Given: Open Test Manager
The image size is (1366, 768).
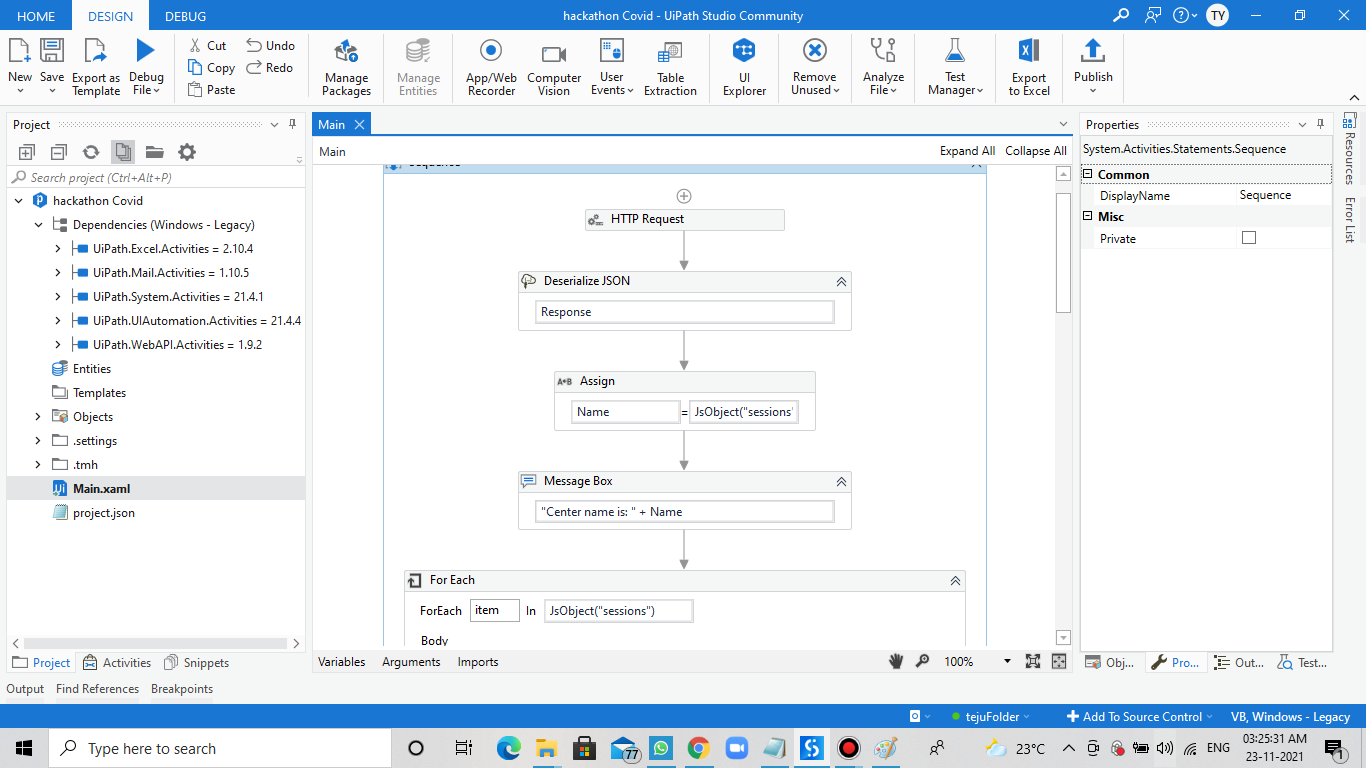Looking at the screenshot, I should 955,67.
